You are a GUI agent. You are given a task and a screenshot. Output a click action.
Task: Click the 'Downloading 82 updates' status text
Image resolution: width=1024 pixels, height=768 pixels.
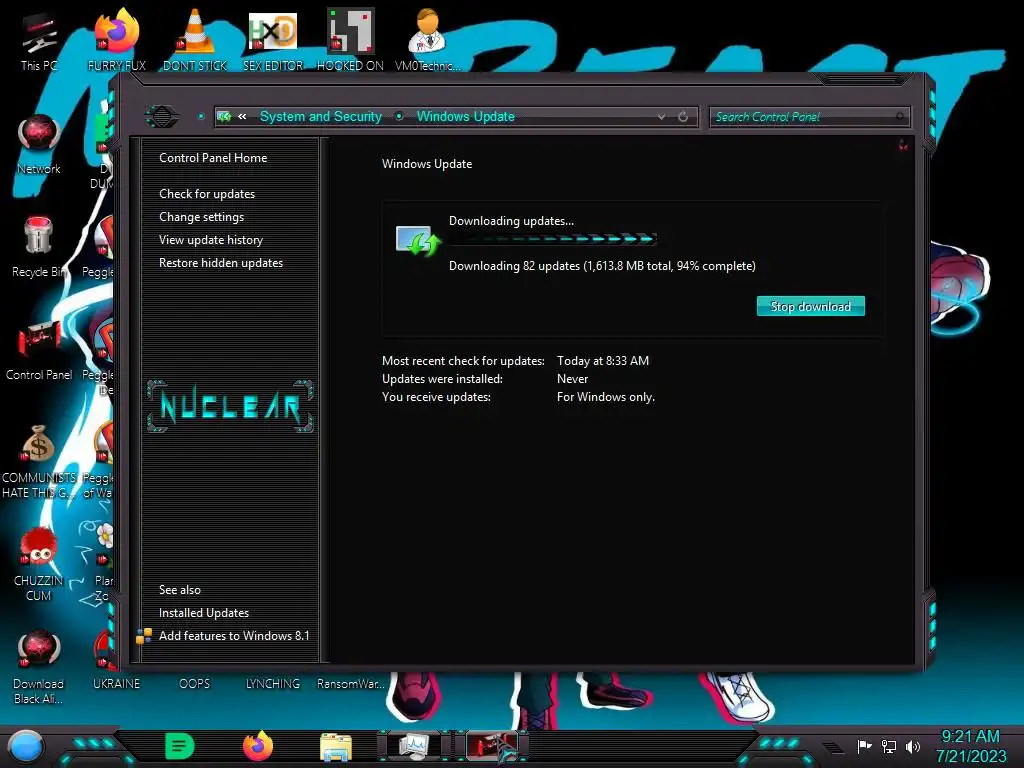[x=602, y=266]
